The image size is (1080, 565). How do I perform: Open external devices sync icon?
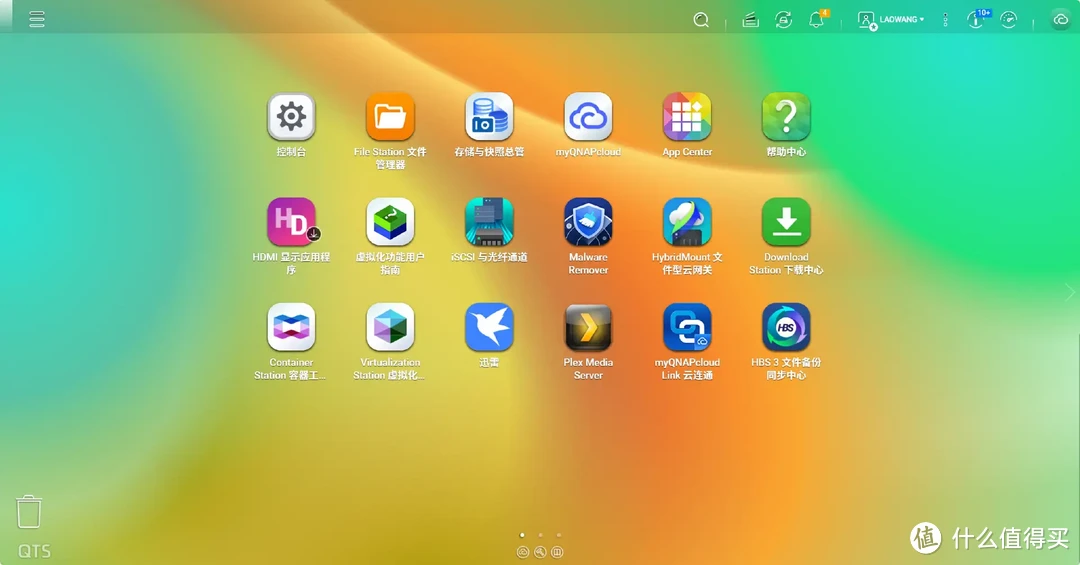coord(783,20)
